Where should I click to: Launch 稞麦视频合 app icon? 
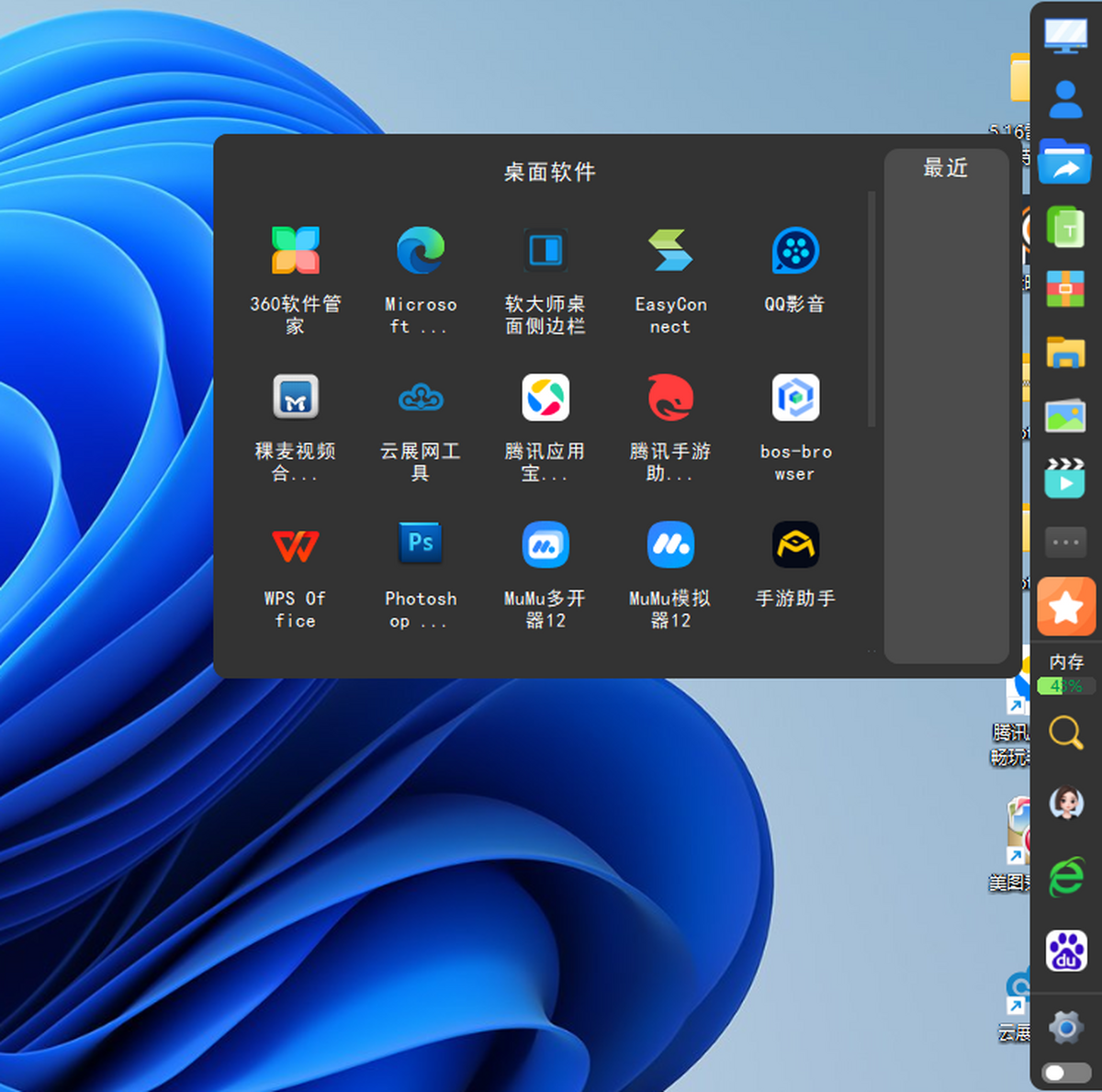[x=295, y=398]
